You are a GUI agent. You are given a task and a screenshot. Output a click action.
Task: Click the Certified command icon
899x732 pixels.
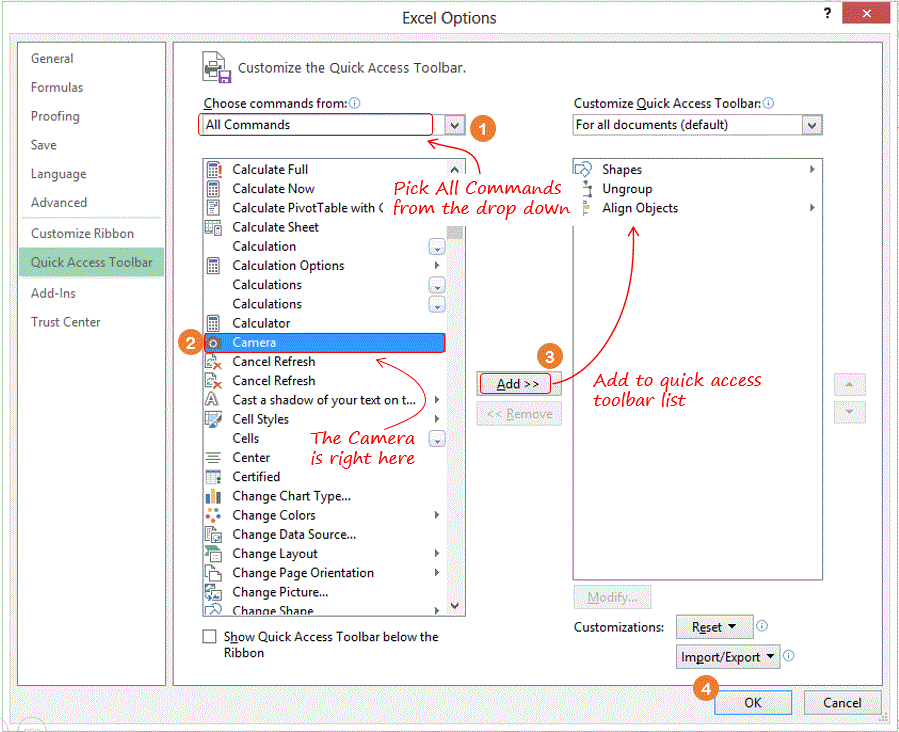213,477
